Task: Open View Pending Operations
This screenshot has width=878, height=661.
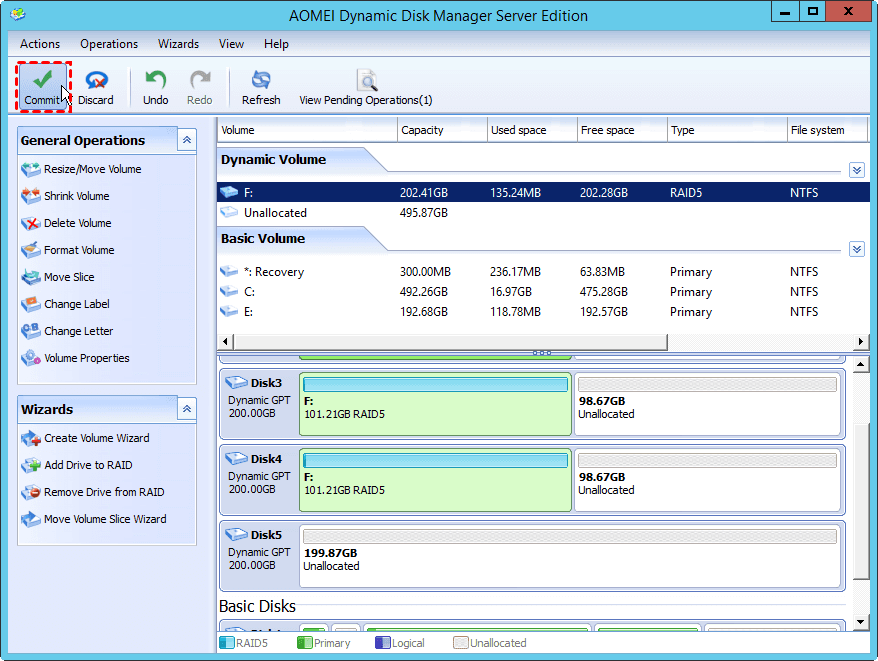Action: pyautogui.click(x=366, y=86)
